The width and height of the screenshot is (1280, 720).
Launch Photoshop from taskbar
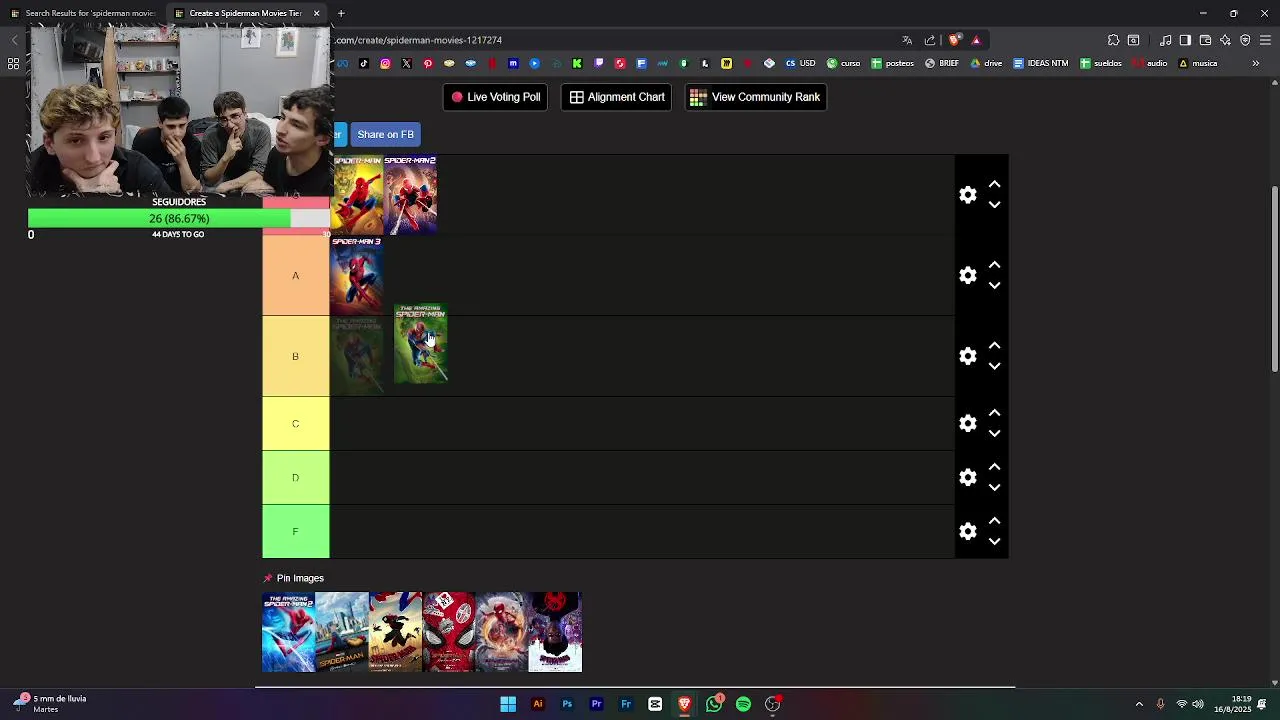(567, 704)
